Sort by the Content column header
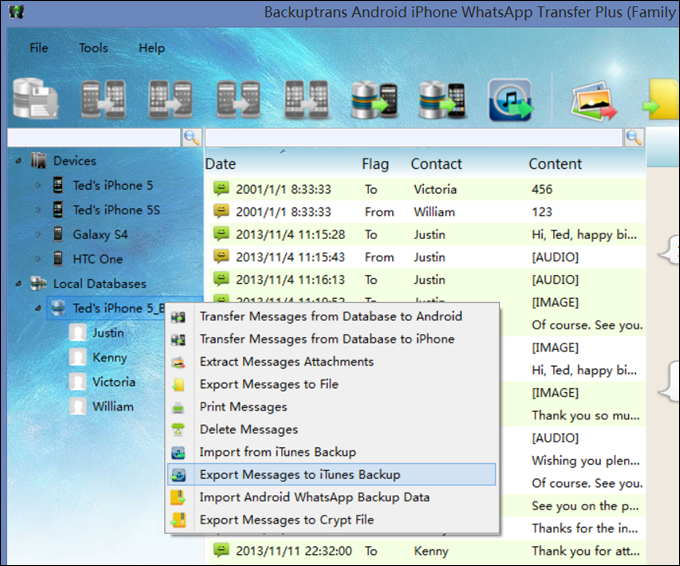 [x=555, y=164]
